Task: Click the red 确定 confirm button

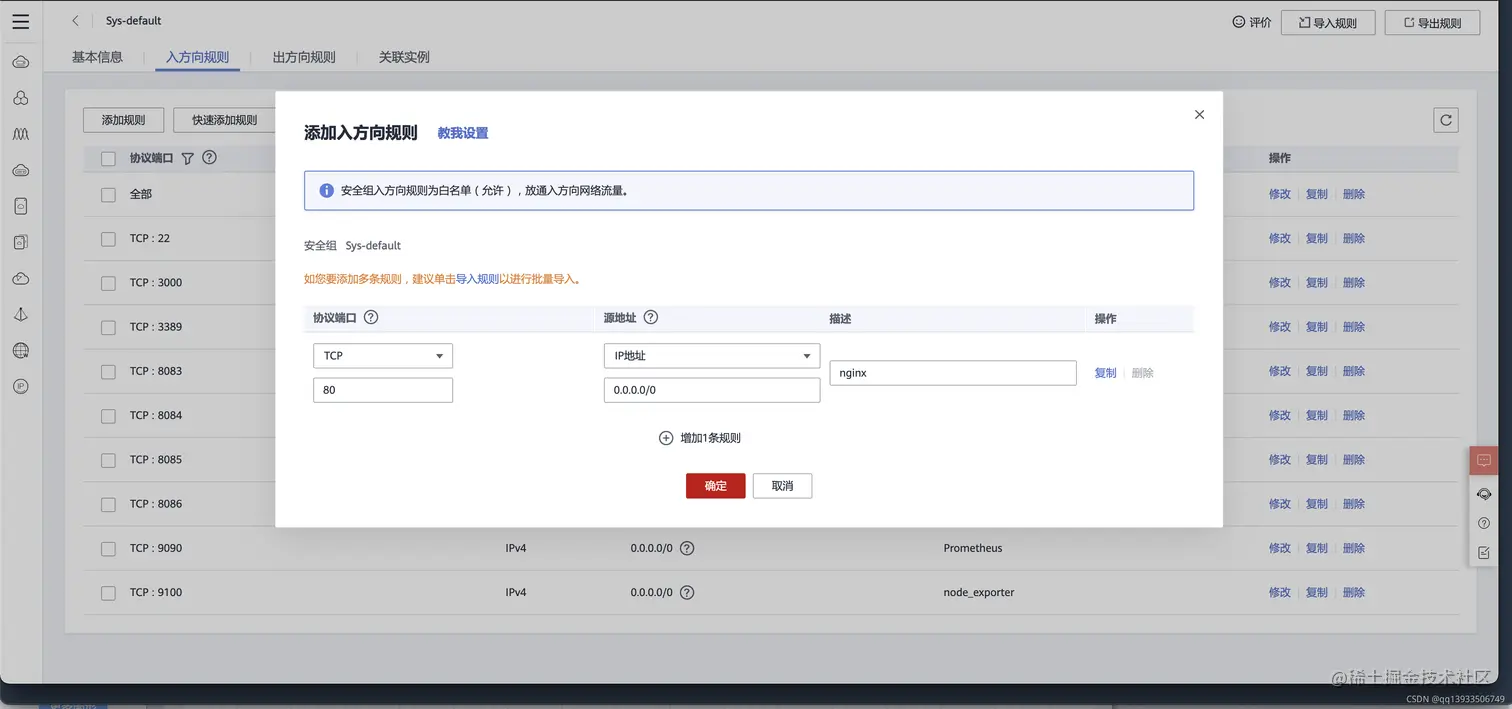Action: point(716,486)
